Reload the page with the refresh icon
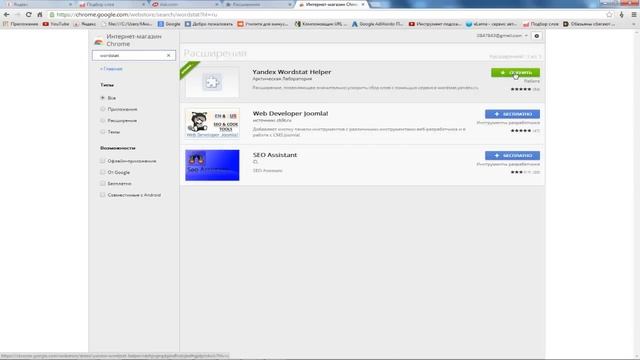 (x=29, y=15)
